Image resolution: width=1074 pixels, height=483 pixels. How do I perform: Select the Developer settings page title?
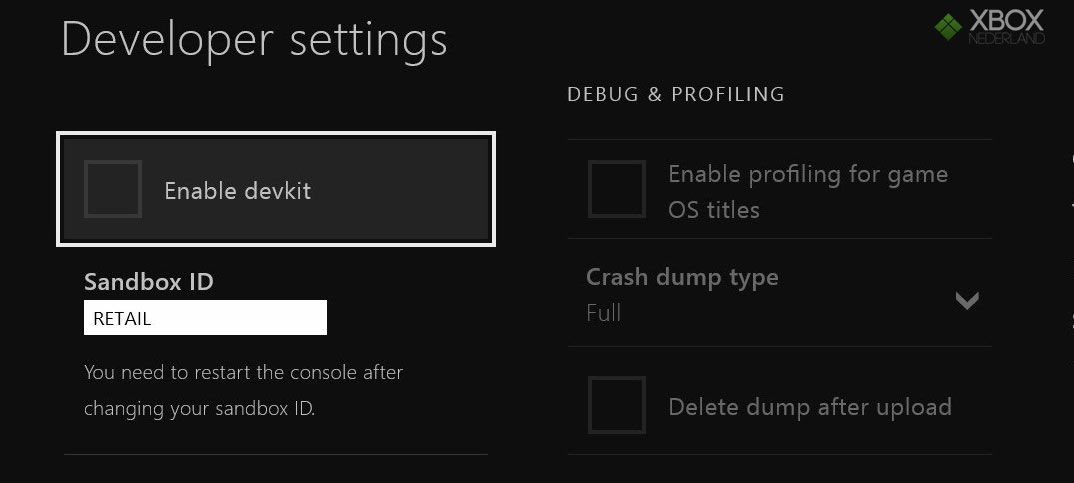(x=254, y=39)
